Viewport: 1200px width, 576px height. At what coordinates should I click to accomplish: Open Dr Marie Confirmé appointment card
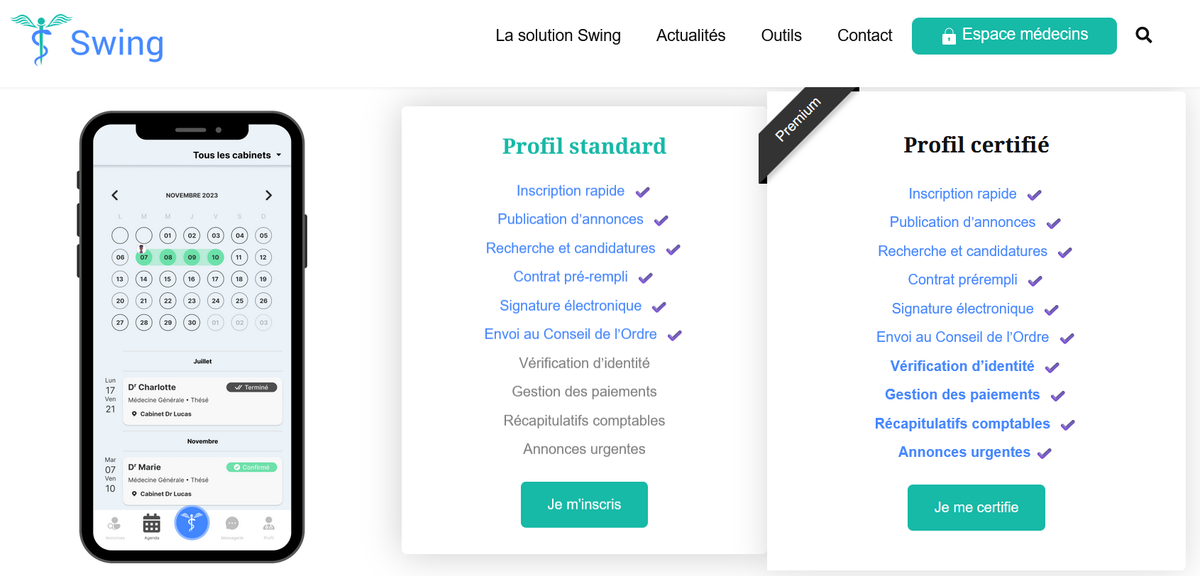(x=202, y=480)
